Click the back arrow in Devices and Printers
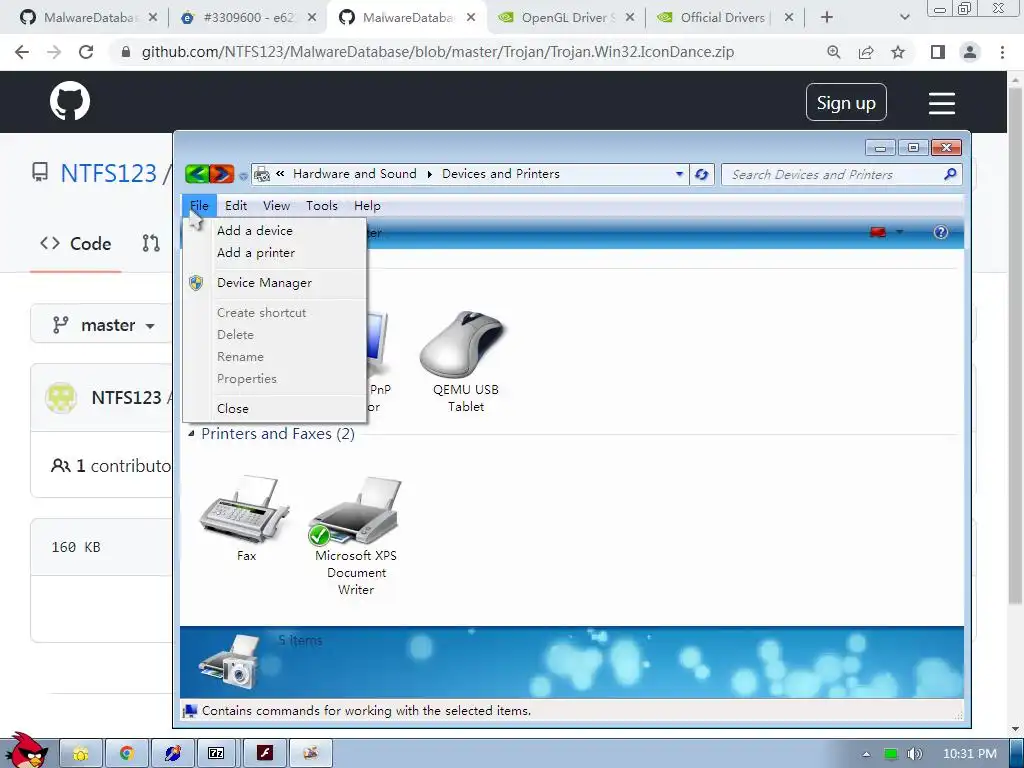 [x=197, y=174]
